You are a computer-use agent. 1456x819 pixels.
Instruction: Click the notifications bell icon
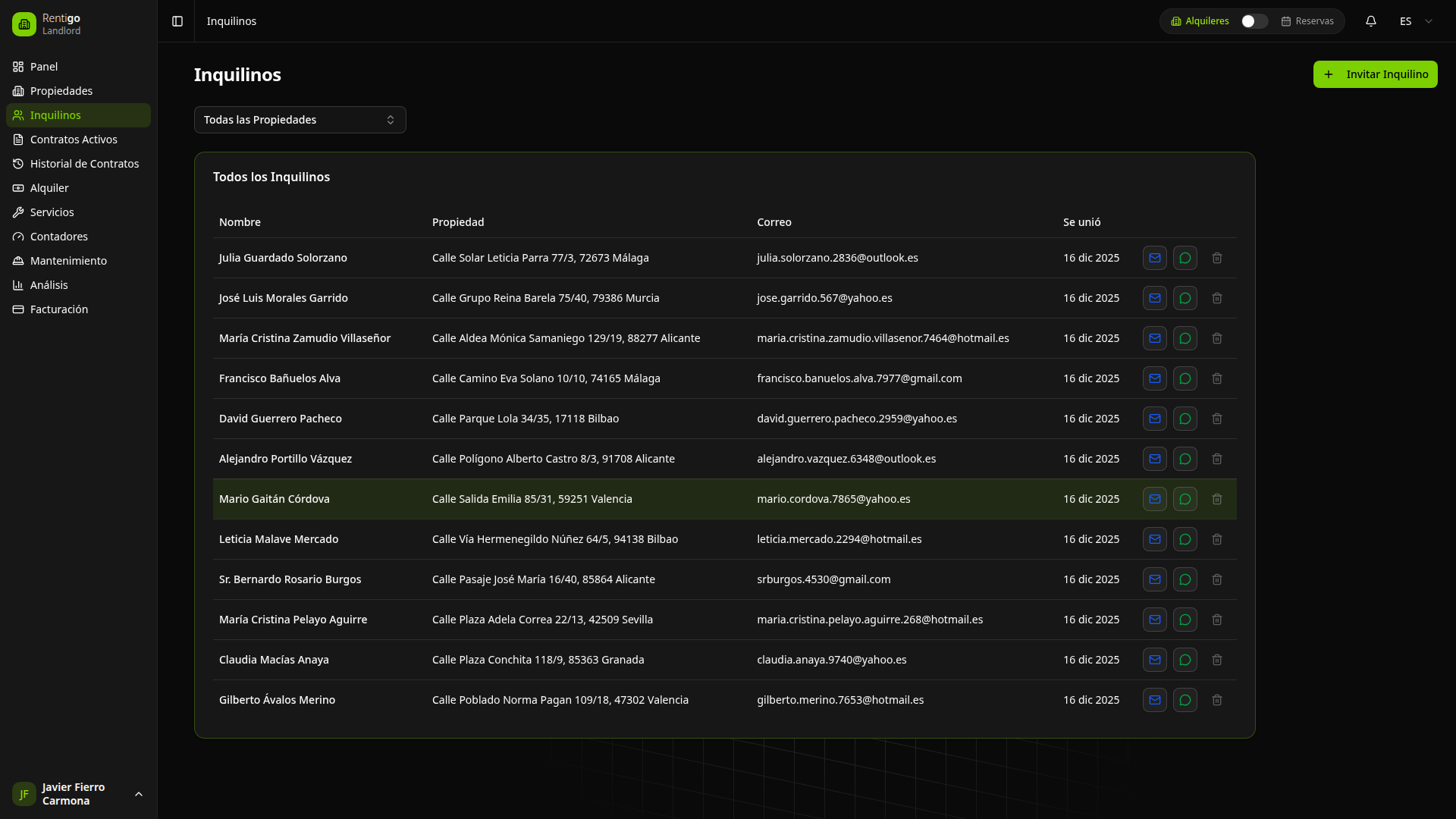point(1370,21)
